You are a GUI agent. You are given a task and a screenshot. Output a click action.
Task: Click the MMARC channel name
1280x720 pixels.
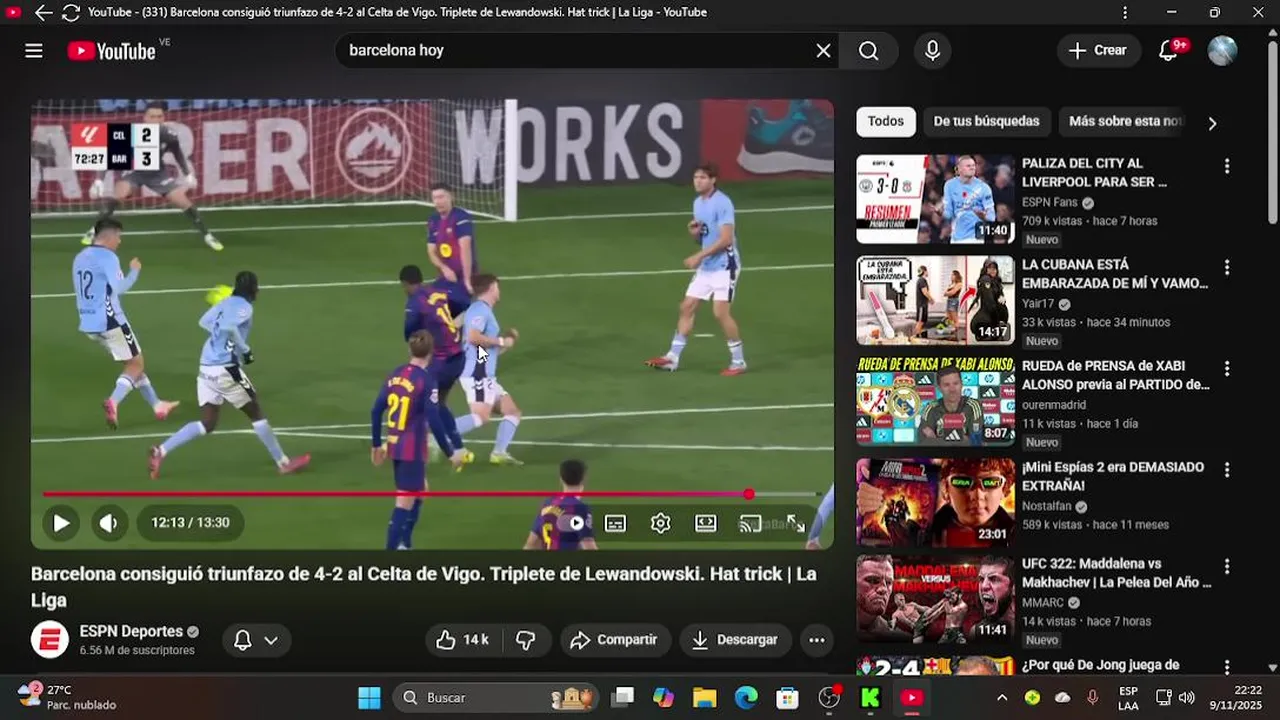tap(1043, 603)
